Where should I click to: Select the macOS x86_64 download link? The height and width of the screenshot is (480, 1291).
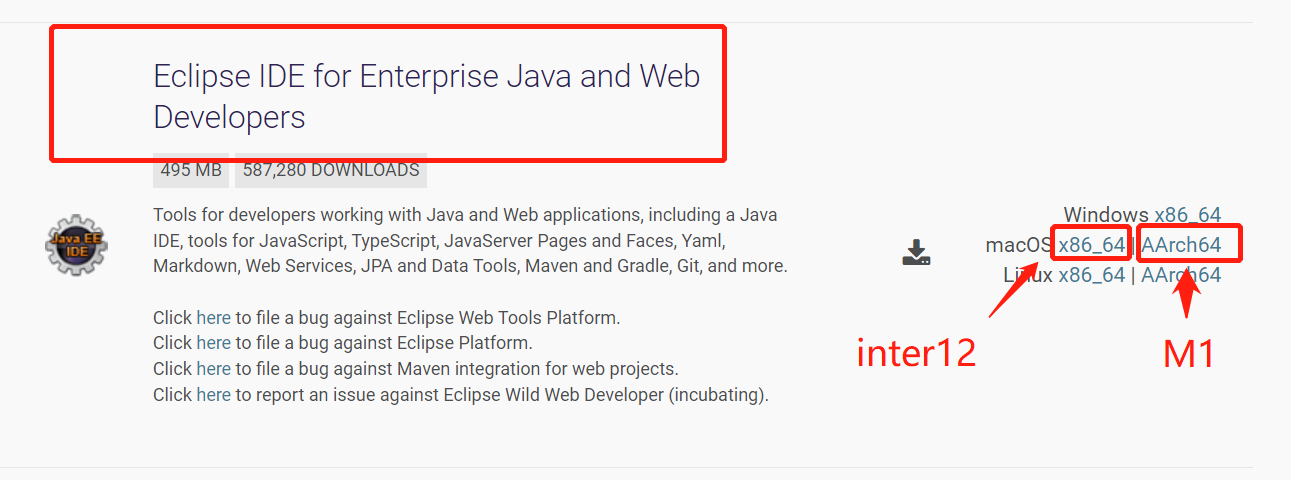(x=1092, y=245)
